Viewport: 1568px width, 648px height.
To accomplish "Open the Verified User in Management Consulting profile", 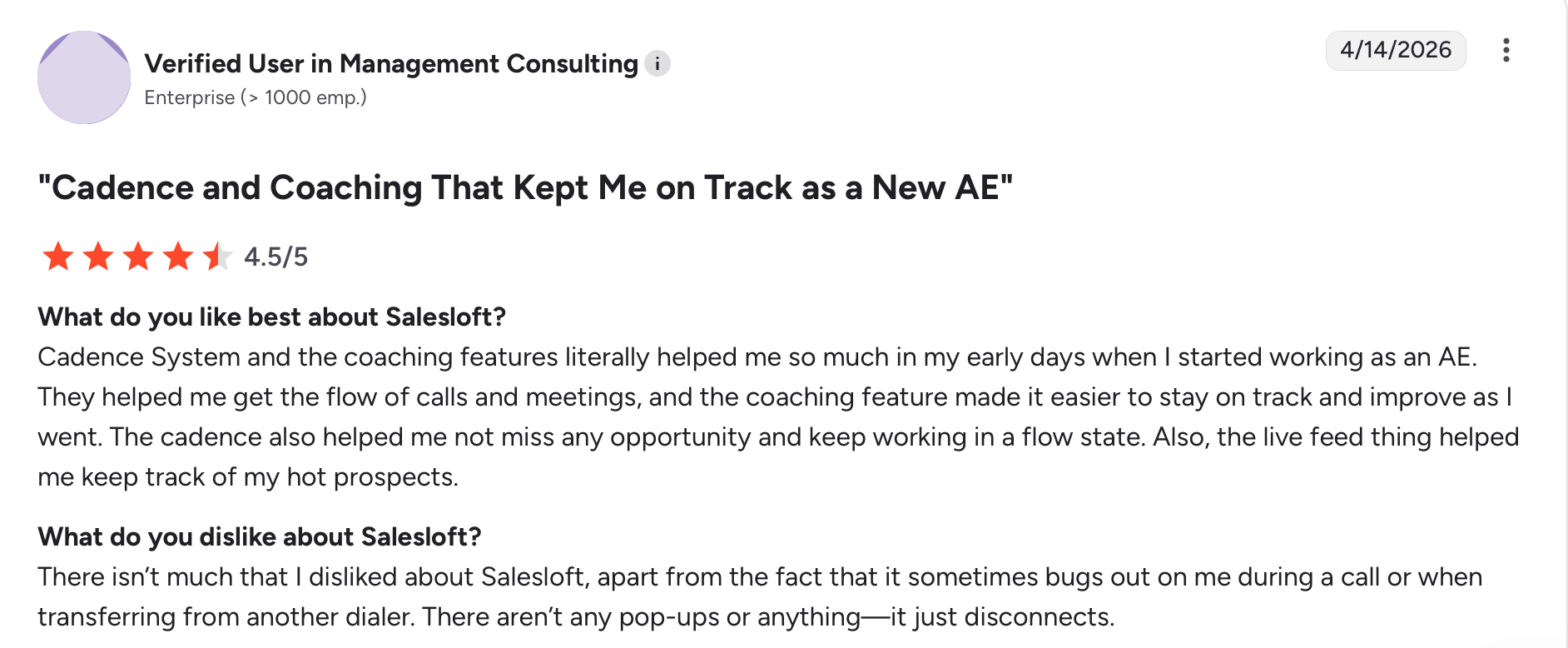I will (391, 63).
